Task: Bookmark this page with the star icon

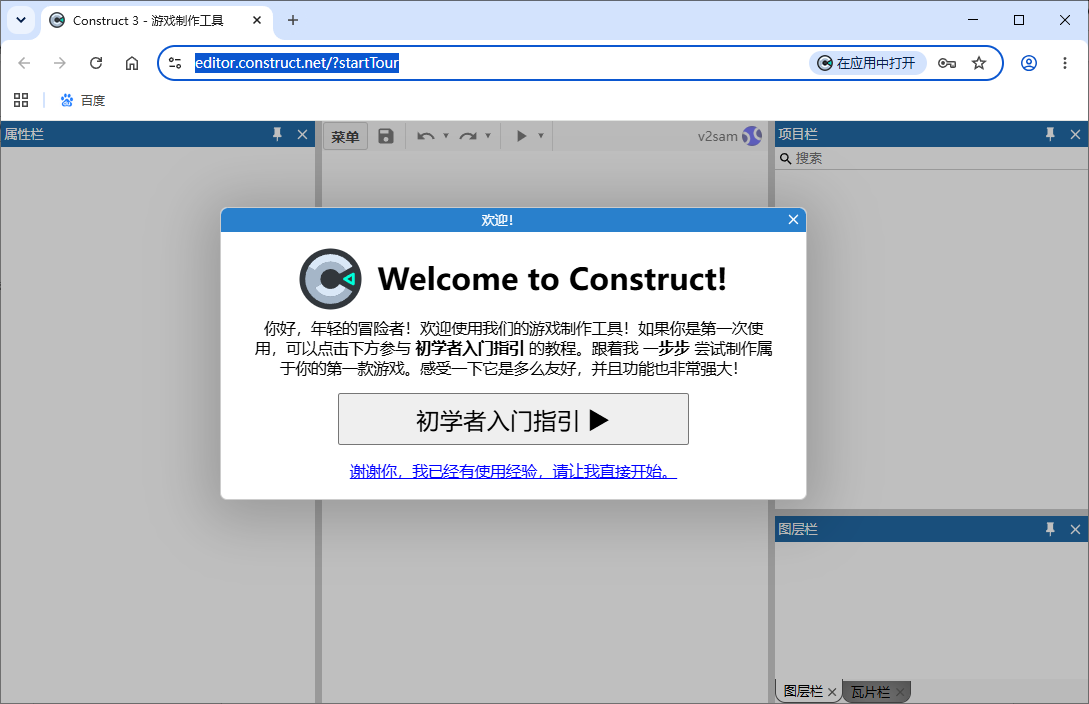Action: click(x=979, y=63)
